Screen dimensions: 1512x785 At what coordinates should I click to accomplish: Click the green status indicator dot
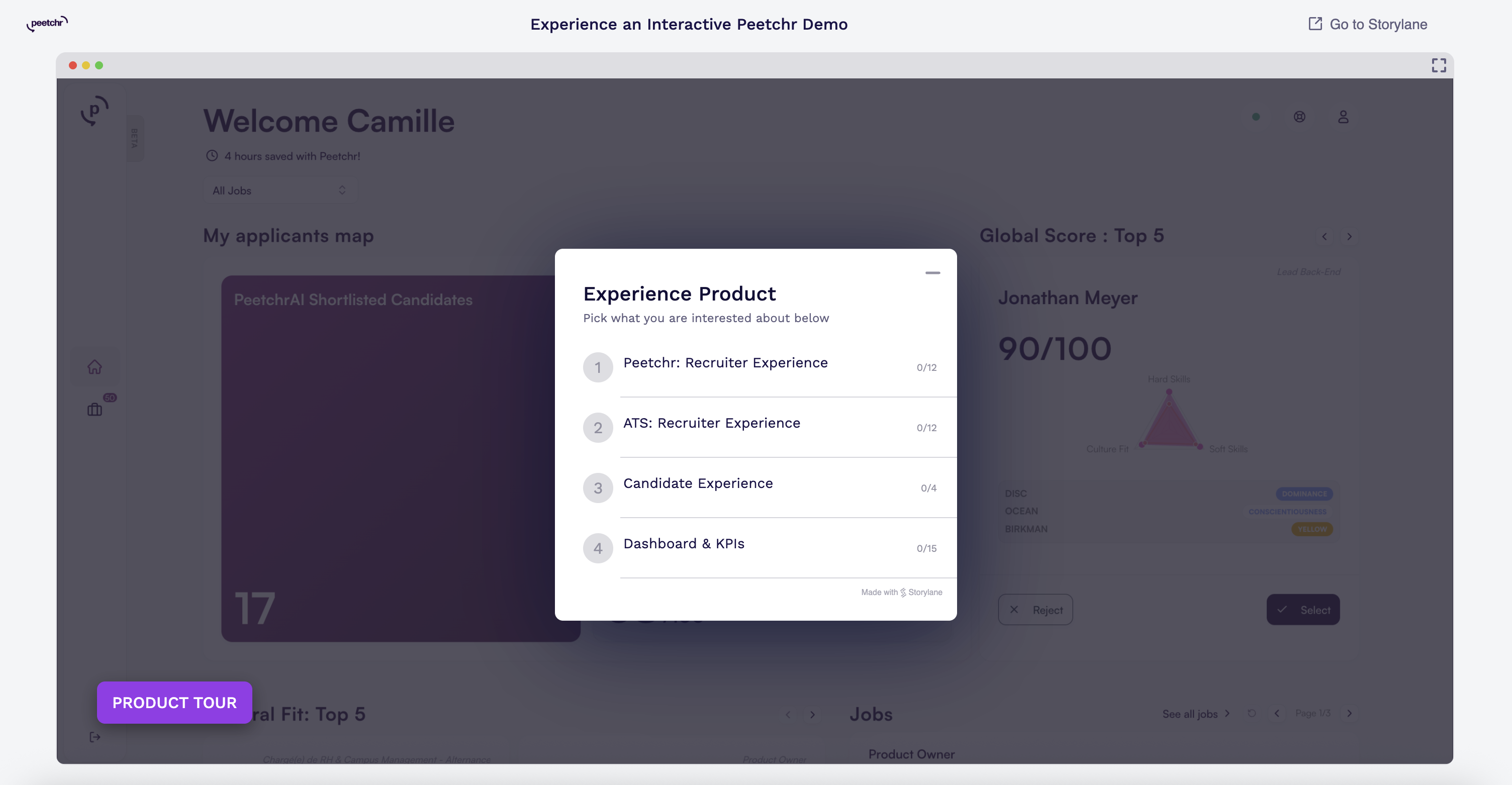click(x=1256, y=117)
